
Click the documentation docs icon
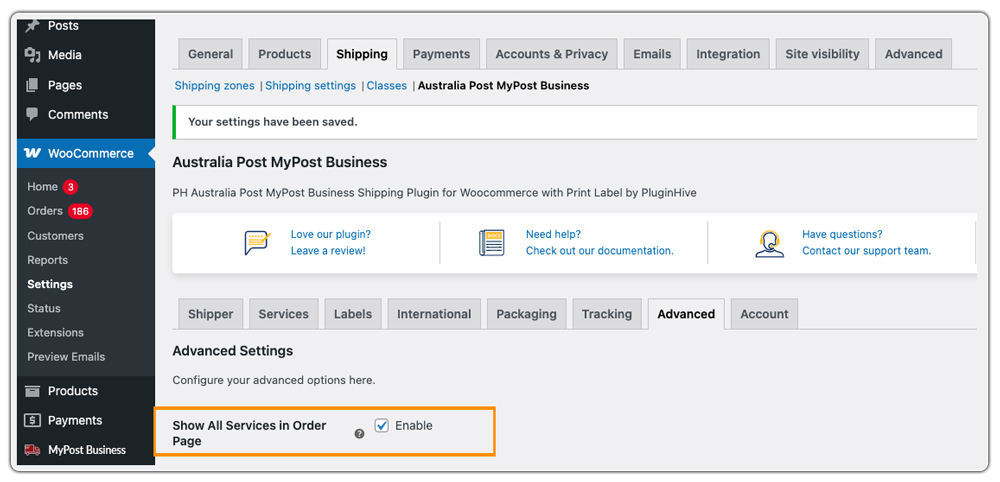click(x=492, y=243)
